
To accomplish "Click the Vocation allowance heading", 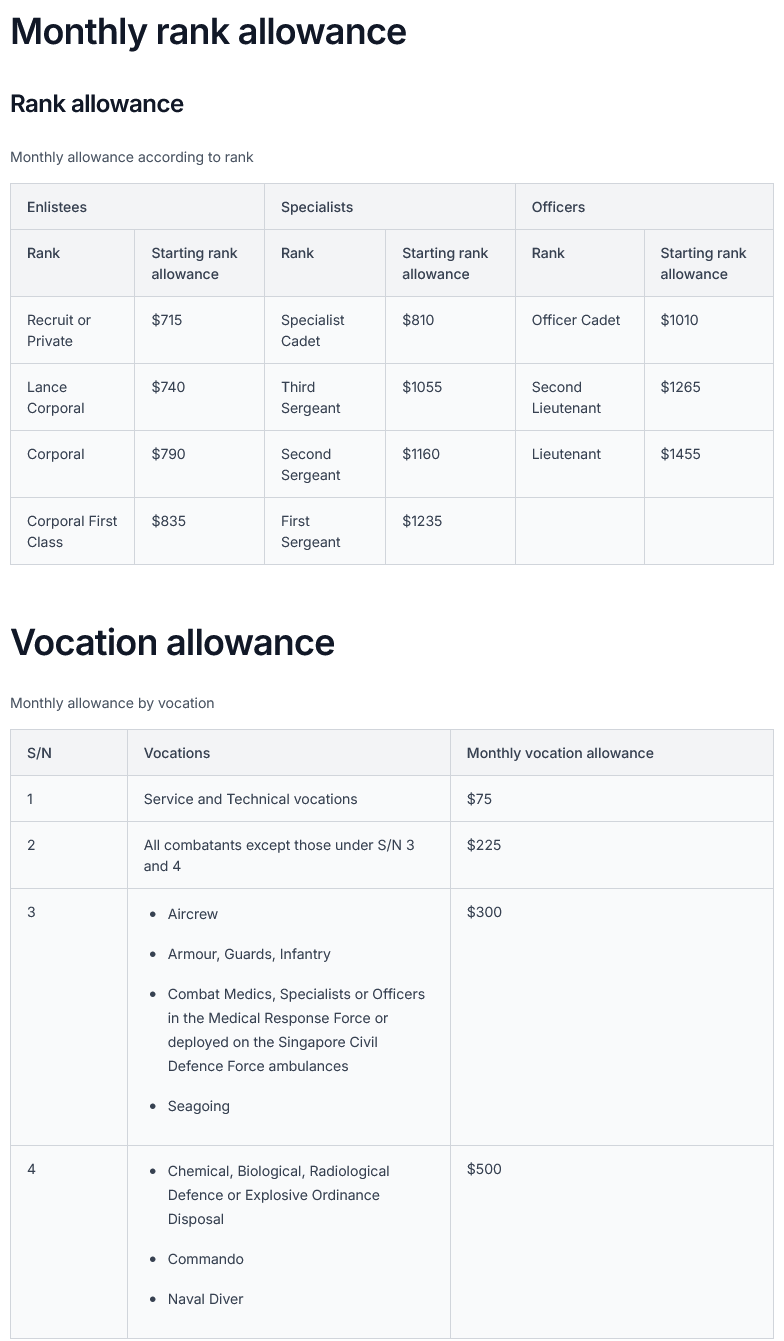I will 172,642.
